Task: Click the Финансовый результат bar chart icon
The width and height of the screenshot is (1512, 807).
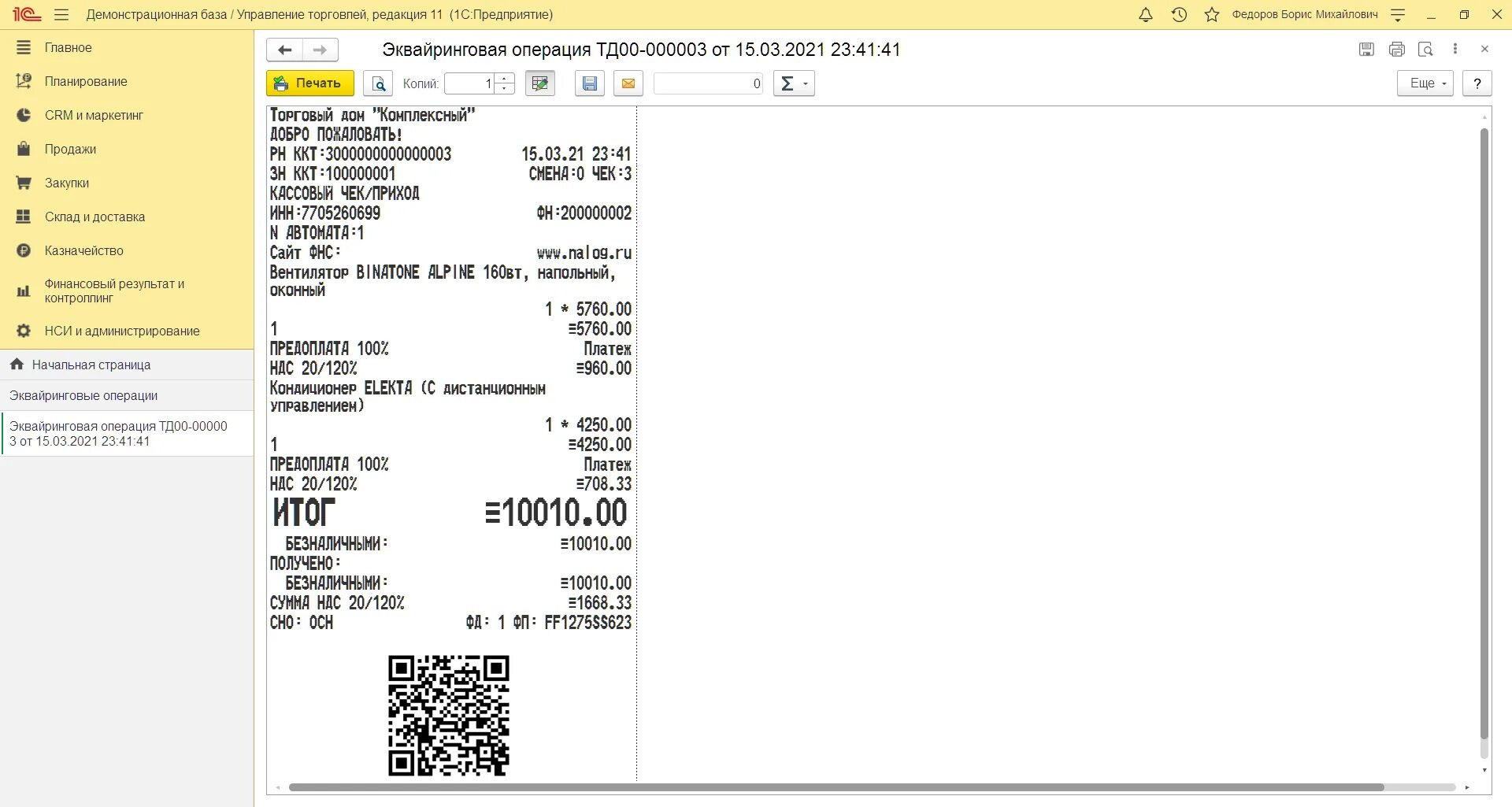Action: tap(24, 291)
